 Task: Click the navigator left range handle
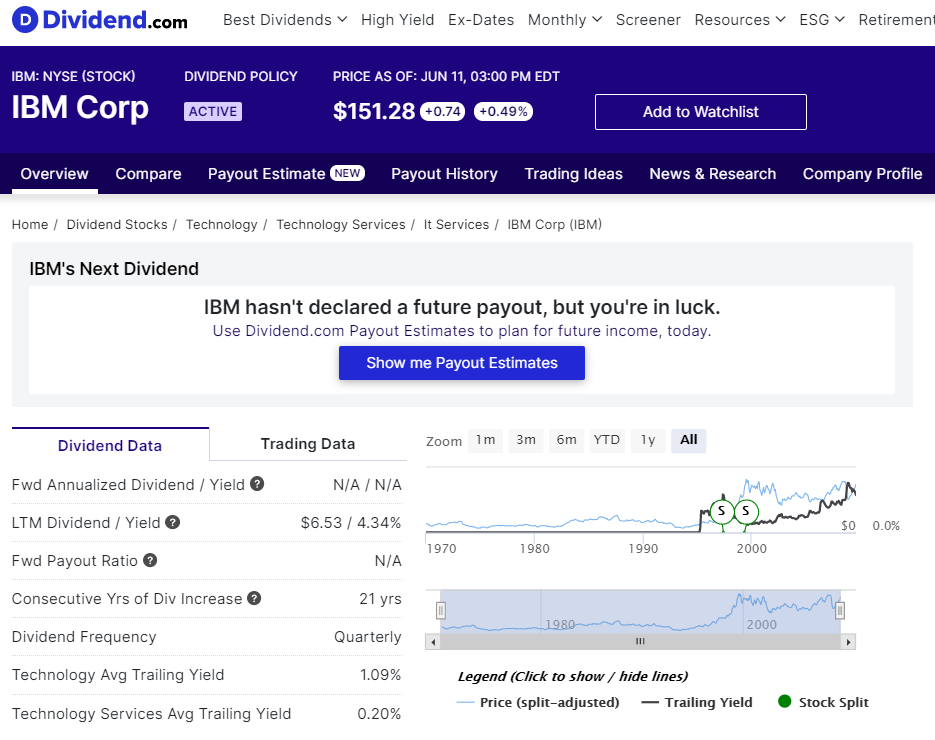point(441,610)
